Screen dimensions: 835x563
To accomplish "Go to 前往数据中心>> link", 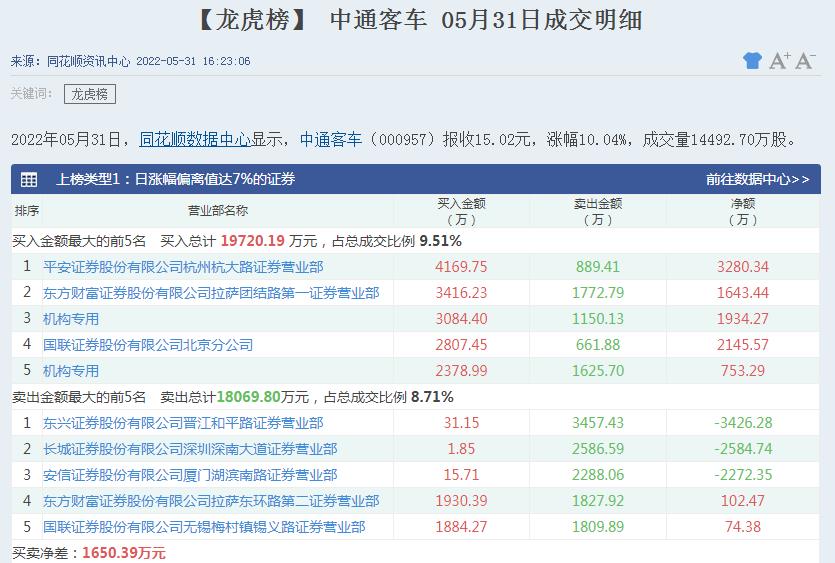I will point(757,180).
